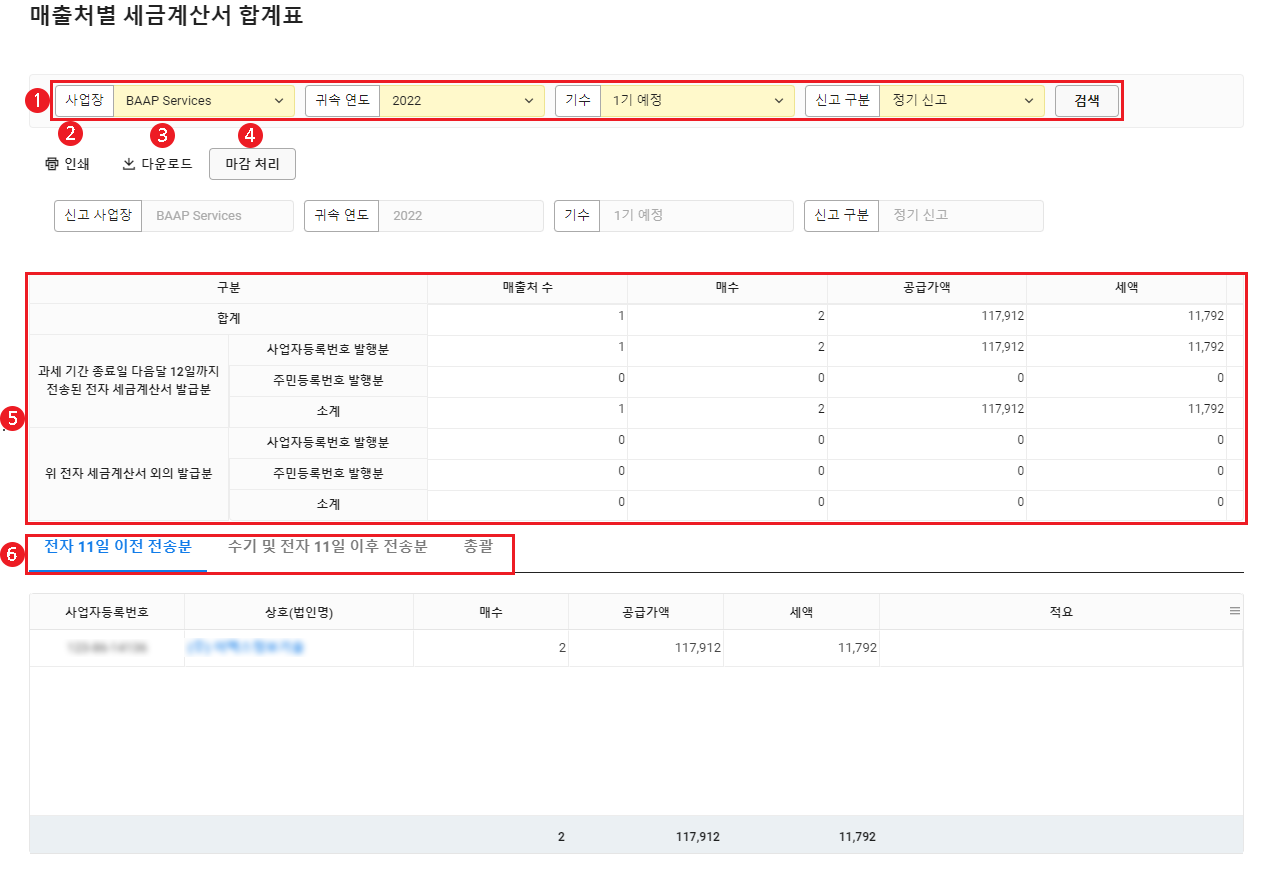Open the 기수 1기 예정 dropdown
Image resolution: width=1261 pixels, height=872 pixels.
(695, 101)
